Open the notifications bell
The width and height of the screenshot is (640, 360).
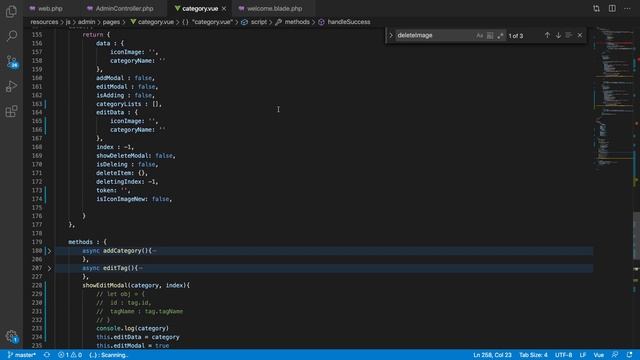pyautogui.click(x=630, y=355)
